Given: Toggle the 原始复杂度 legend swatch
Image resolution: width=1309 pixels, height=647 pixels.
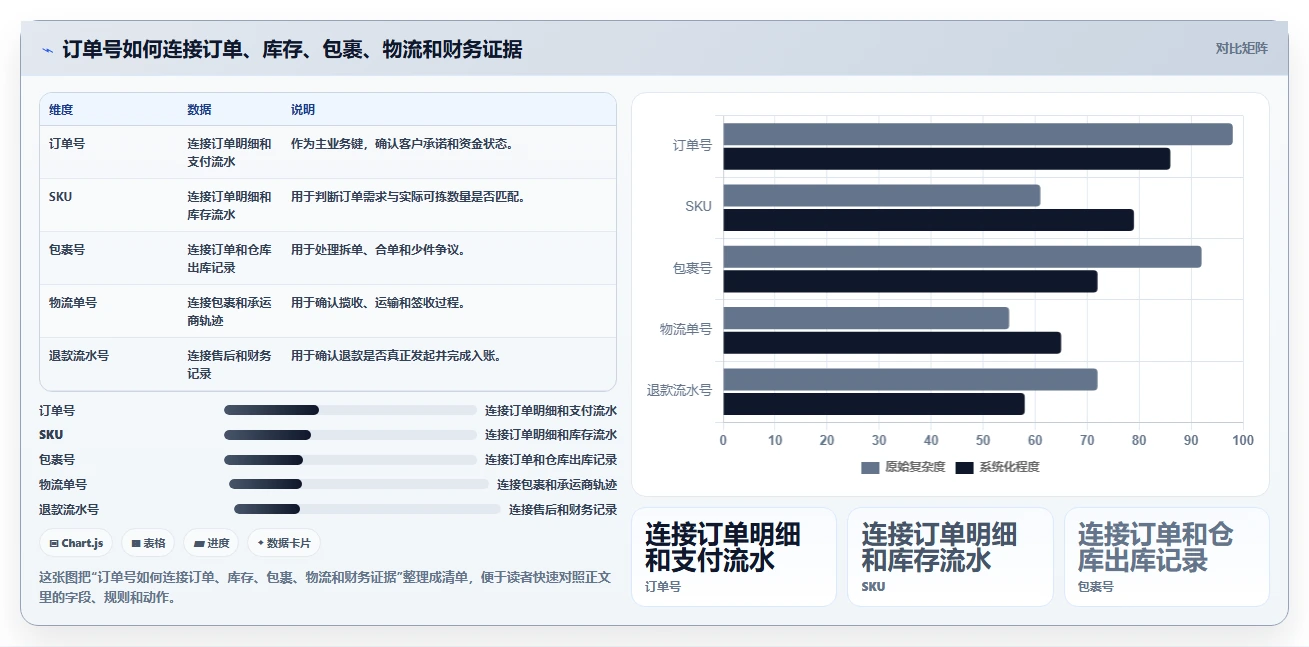Looking at the screenshot, I should [x=869, y=467].
